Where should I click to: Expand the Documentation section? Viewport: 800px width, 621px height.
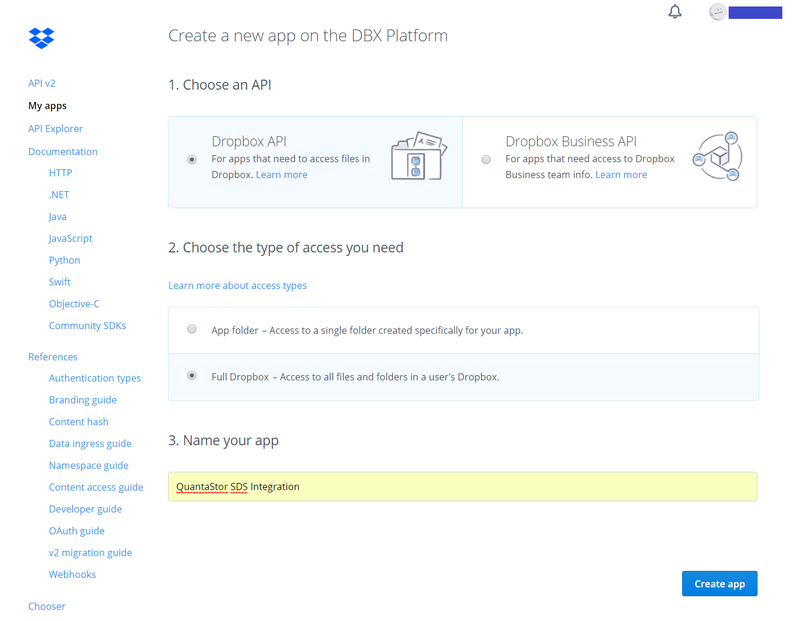click(x=62, y=152)
